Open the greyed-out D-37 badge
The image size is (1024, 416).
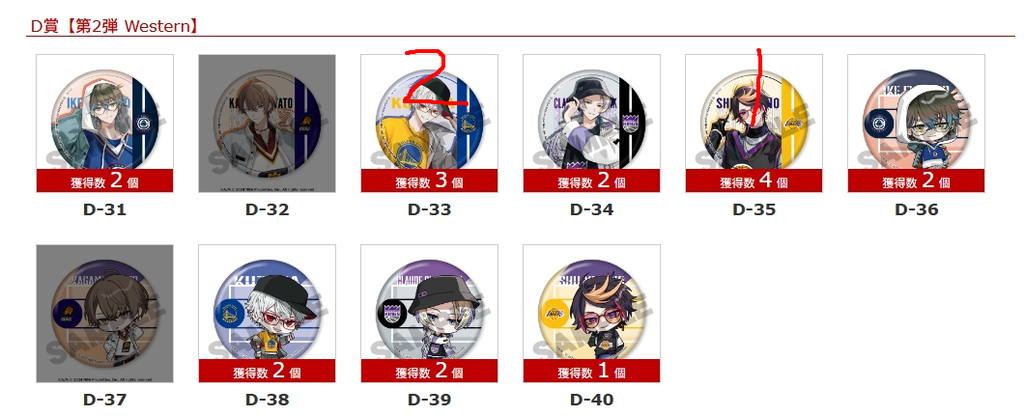(104, 313)
